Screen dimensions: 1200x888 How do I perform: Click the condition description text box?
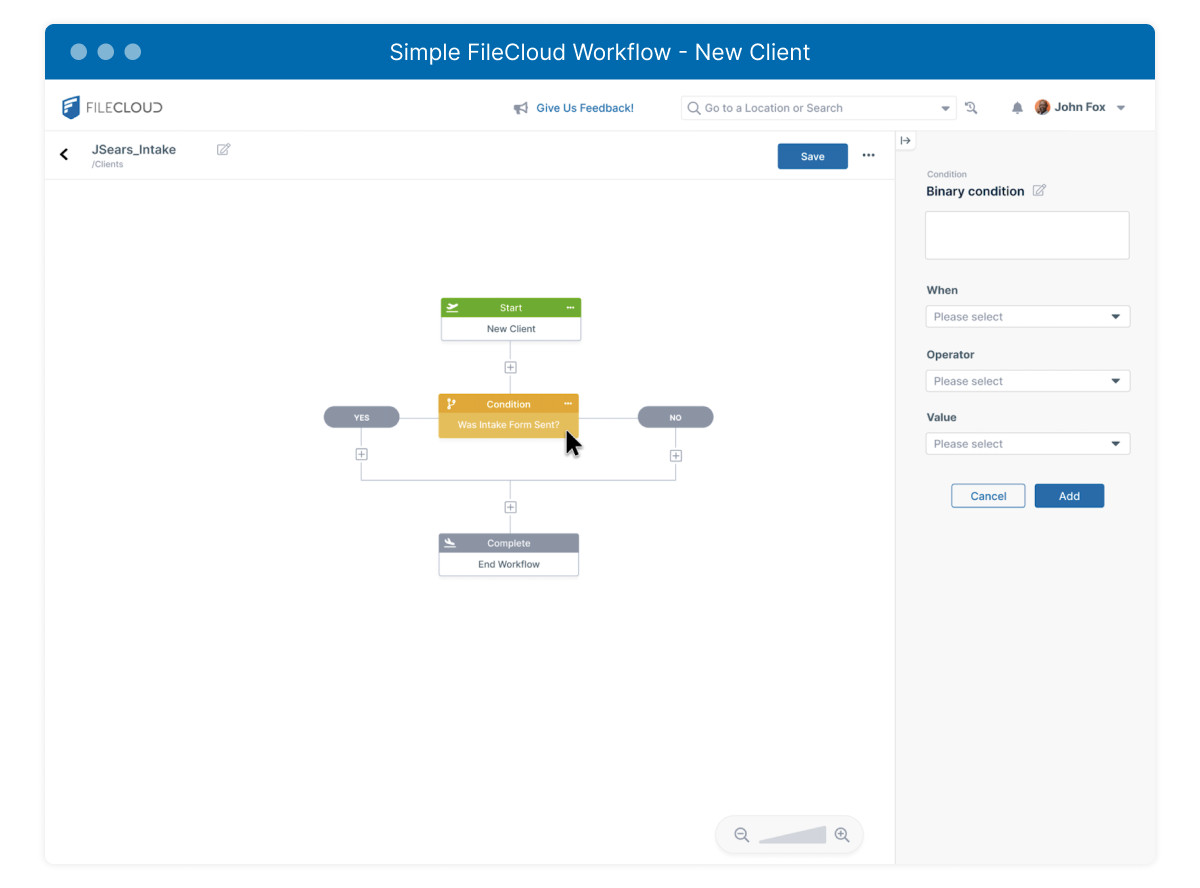1027,235
